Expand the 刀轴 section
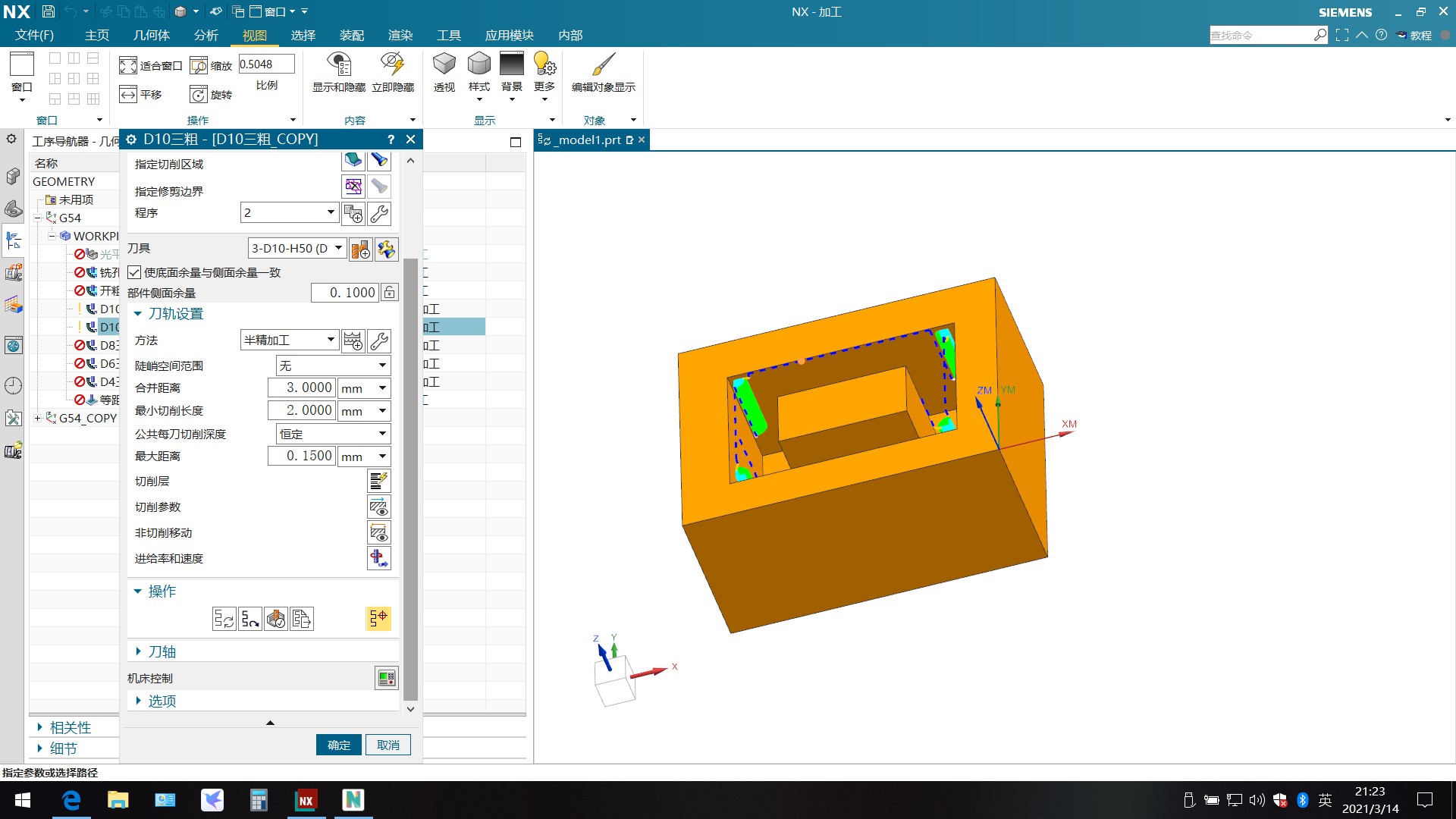Image resolution: width=1456 pixels, height=819 pixels. pyautogui.click(x=155, y=651)
